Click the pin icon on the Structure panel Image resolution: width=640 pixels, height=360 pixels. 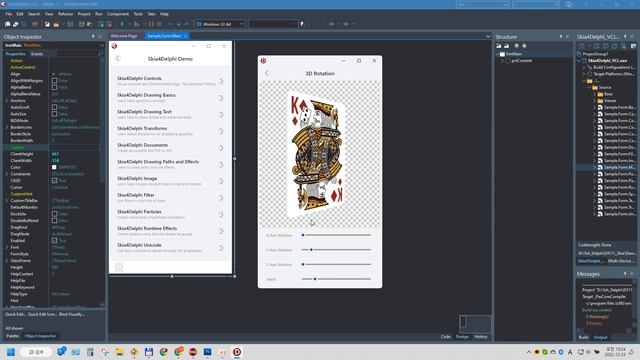pos(560,37)
